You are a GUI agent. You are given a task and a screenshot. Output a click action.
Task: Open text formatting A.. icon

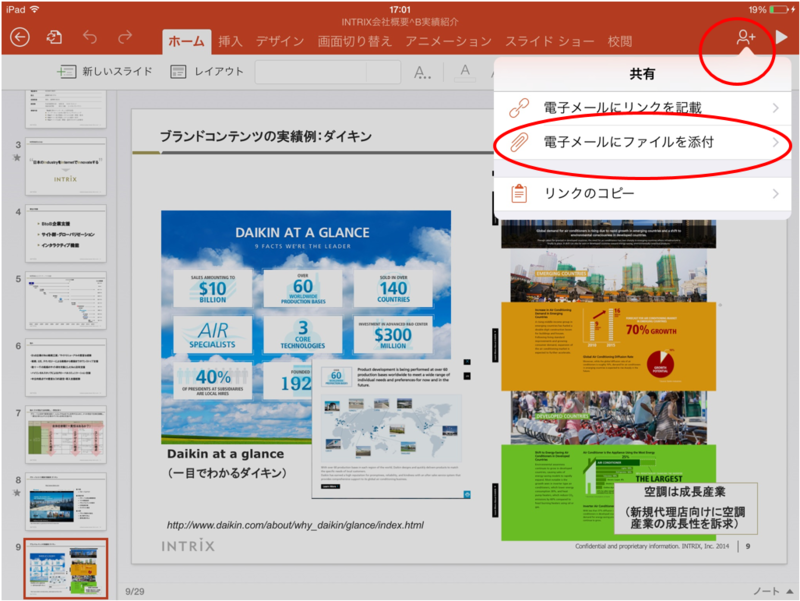tap(422, 72)
